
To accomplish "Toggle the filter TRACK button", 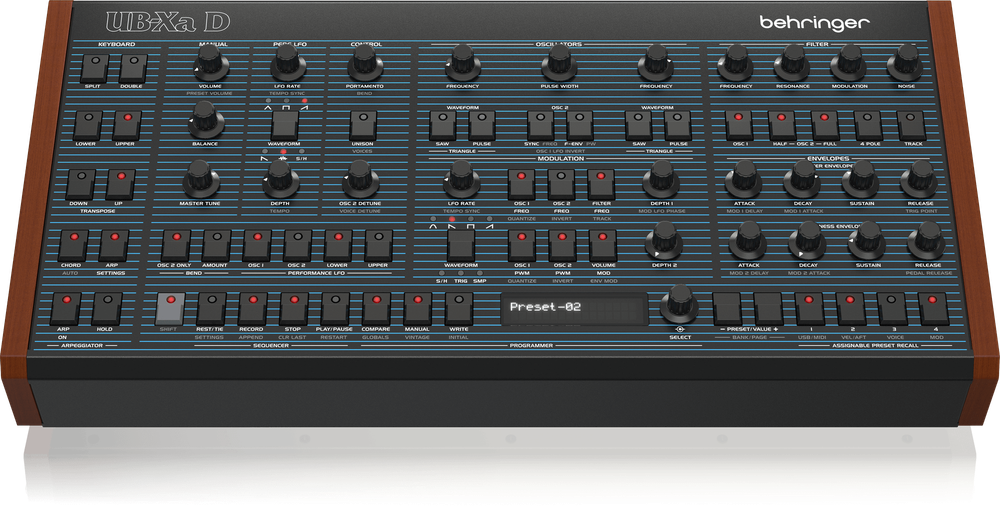I will click(x=911, y=125).
